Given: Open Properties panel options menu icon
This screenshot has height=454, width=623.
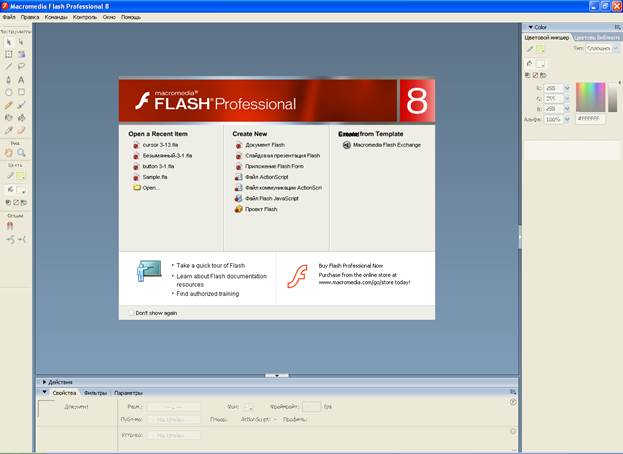Looking at the screenshot, I should 513,392.
